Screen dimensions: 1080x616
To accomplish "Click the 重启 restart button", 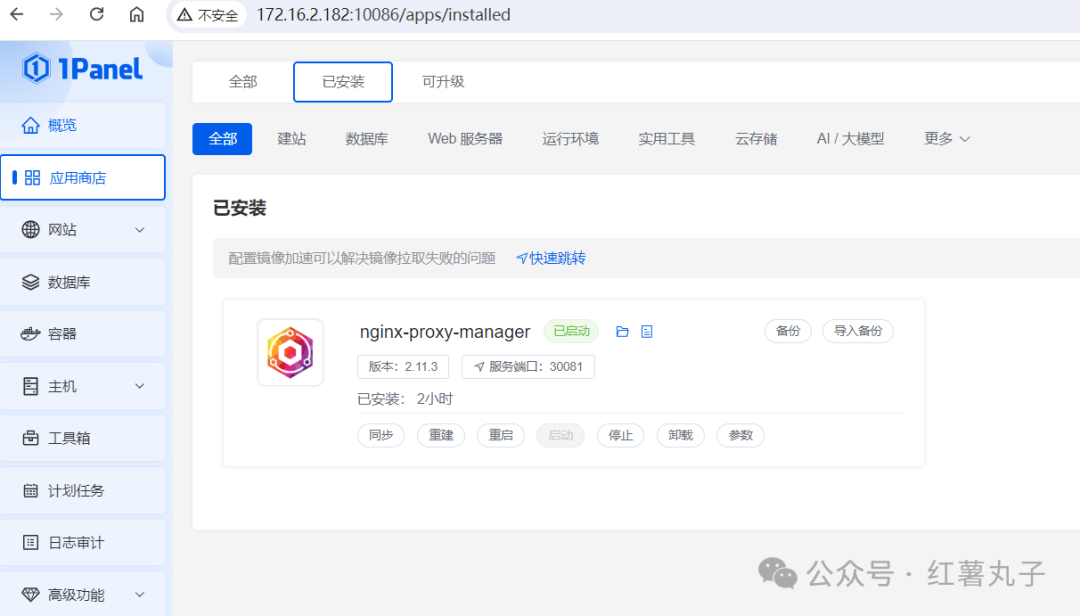I will pyautogui.click(x=500, y=436).
